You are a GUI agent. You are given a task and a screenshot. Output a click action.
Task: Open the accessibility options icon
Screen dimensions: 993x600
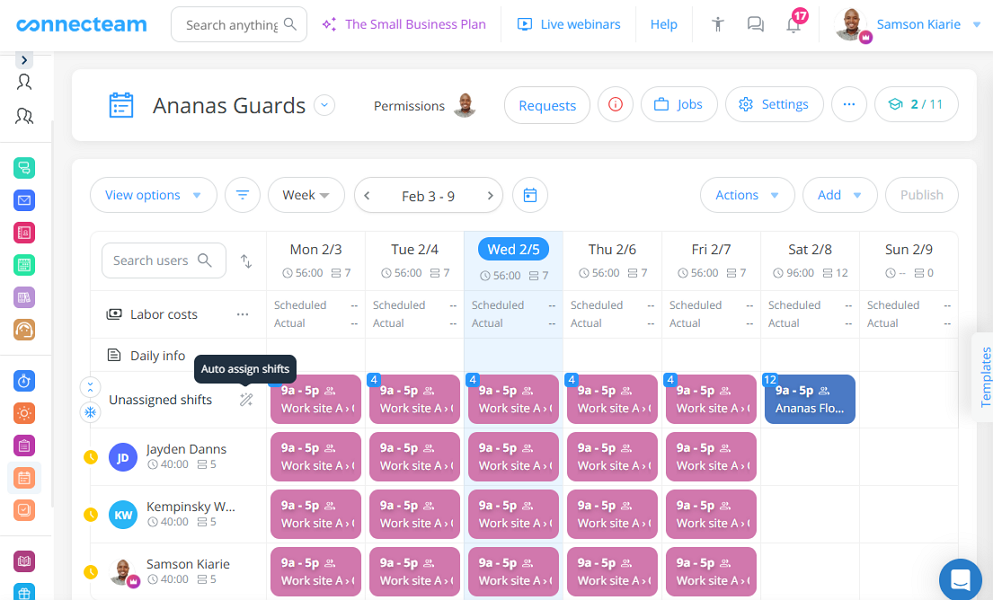coord(717,24)
